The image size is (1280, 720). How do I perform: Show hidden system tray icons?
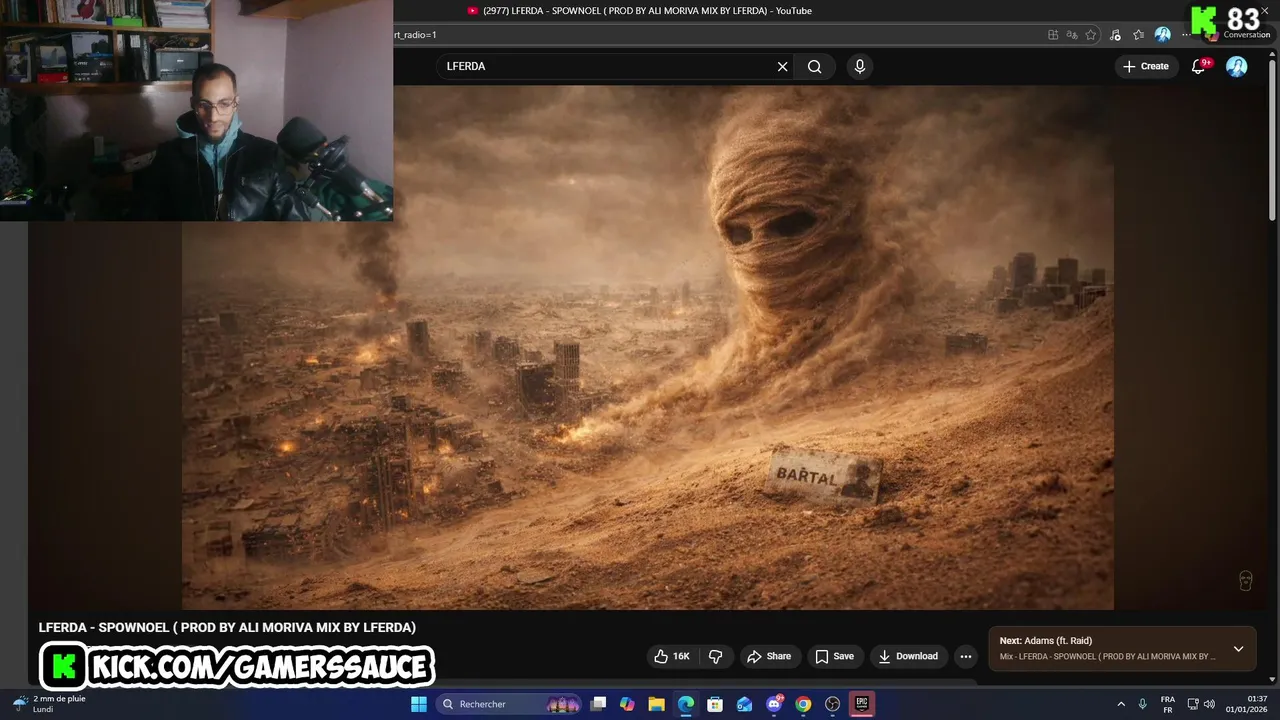(x=1121, y=704)
